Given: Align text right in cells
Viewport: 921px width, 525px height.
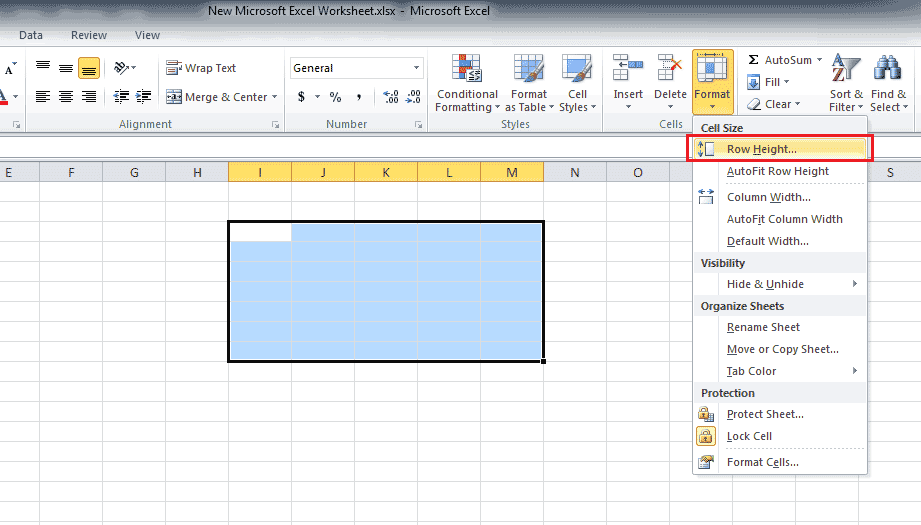Looking at the screenshot, I should 89,96.
